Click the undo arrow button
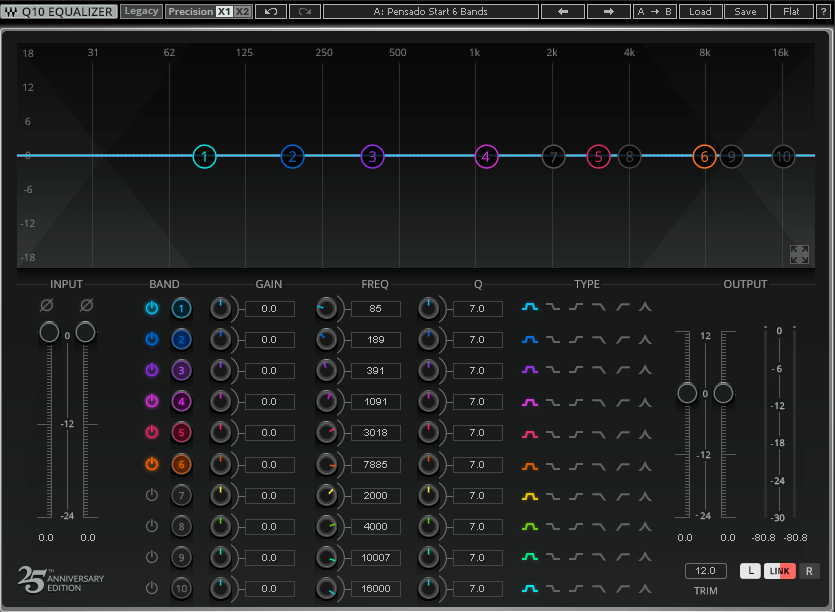This screenshot has width=835, height=612. tap(271, 11)
